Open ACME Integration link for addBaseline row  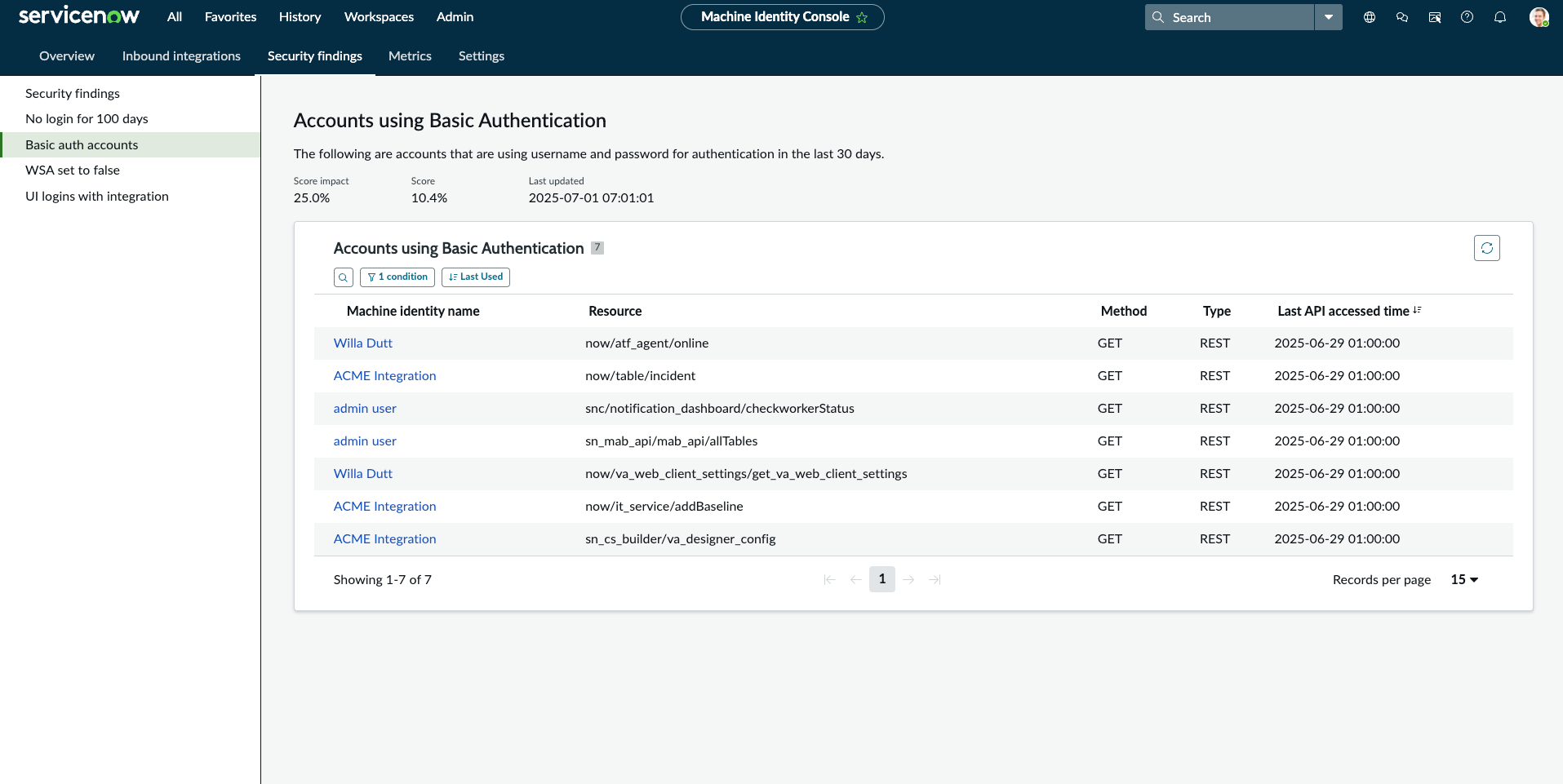pos(384,507)
